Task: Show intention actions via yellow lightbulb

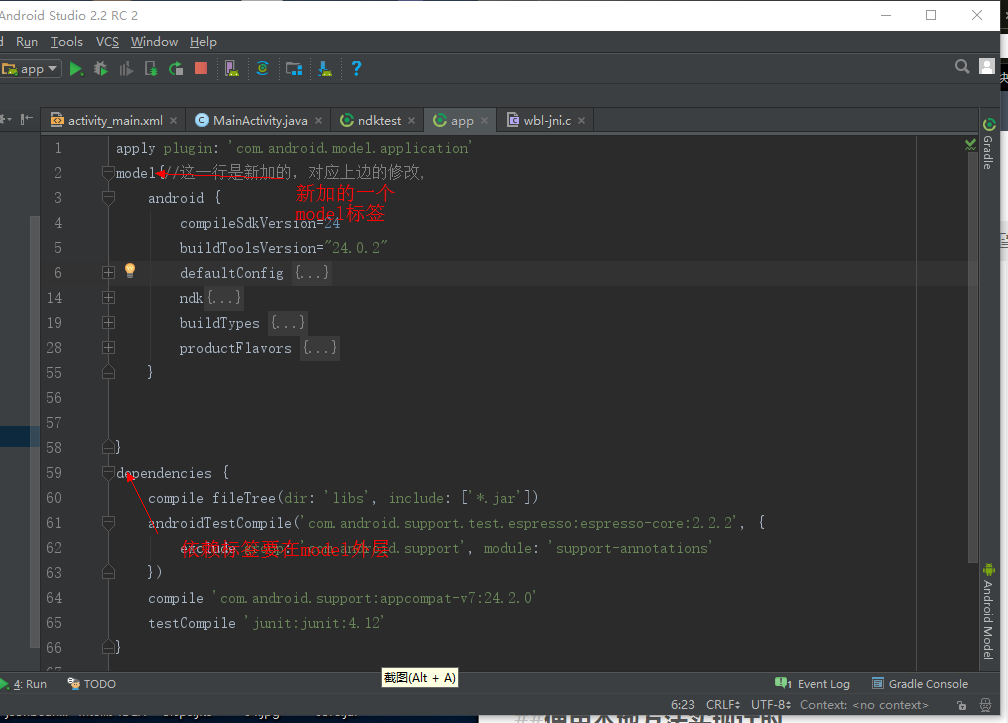Action: pyautogui.click(x=130, y=271)
